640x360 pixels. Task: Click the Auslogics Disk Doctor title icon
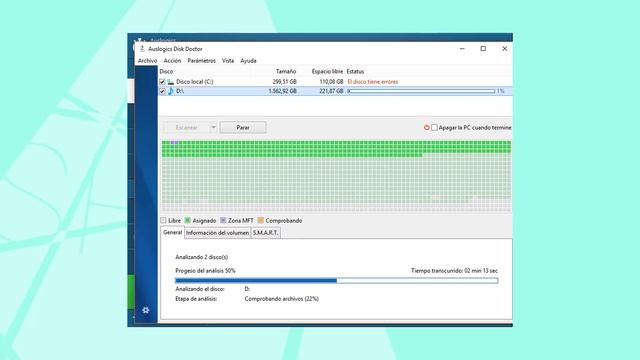click(142, 49)
